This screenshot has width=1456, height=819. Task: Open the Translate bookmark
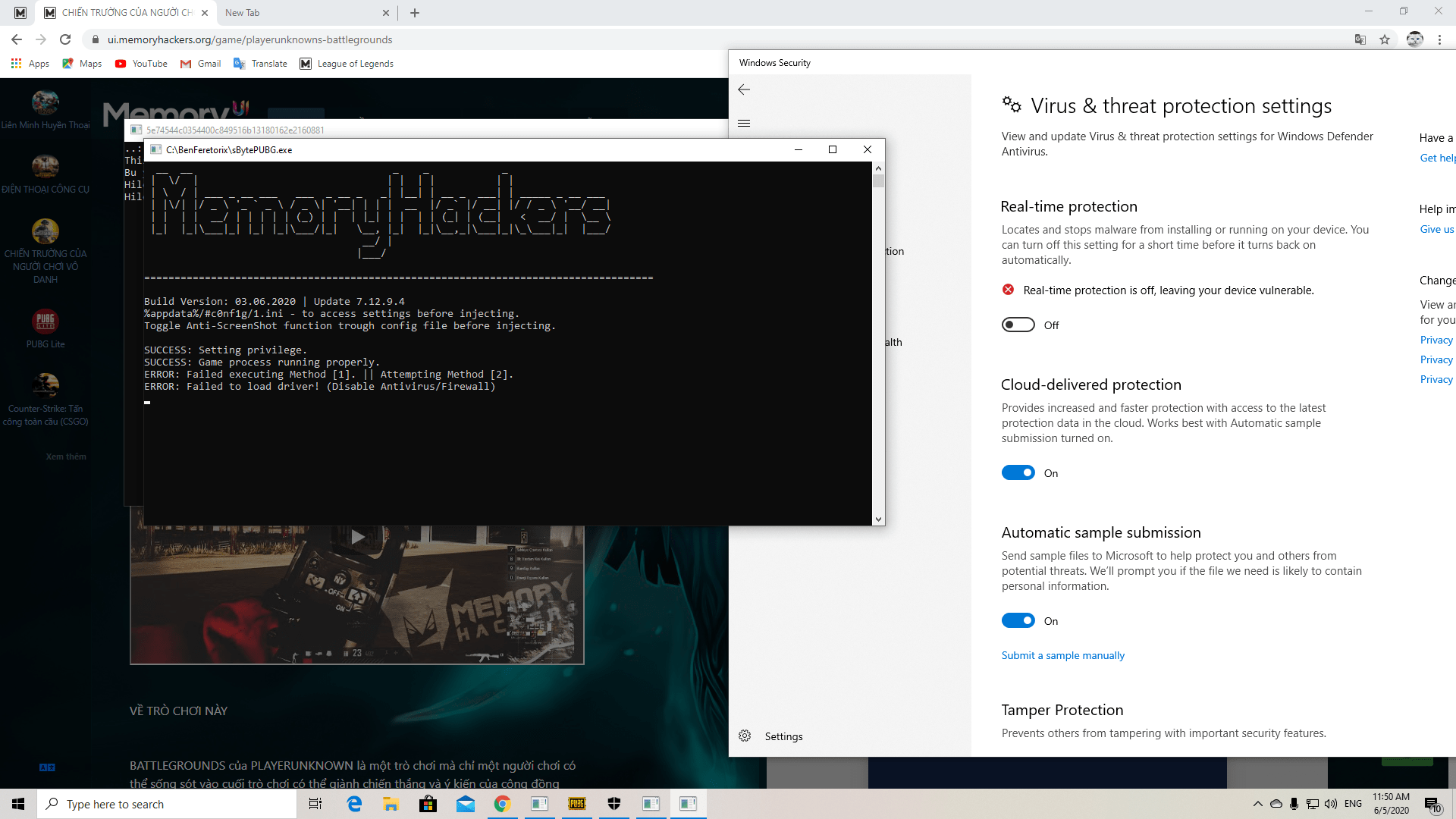260,64
